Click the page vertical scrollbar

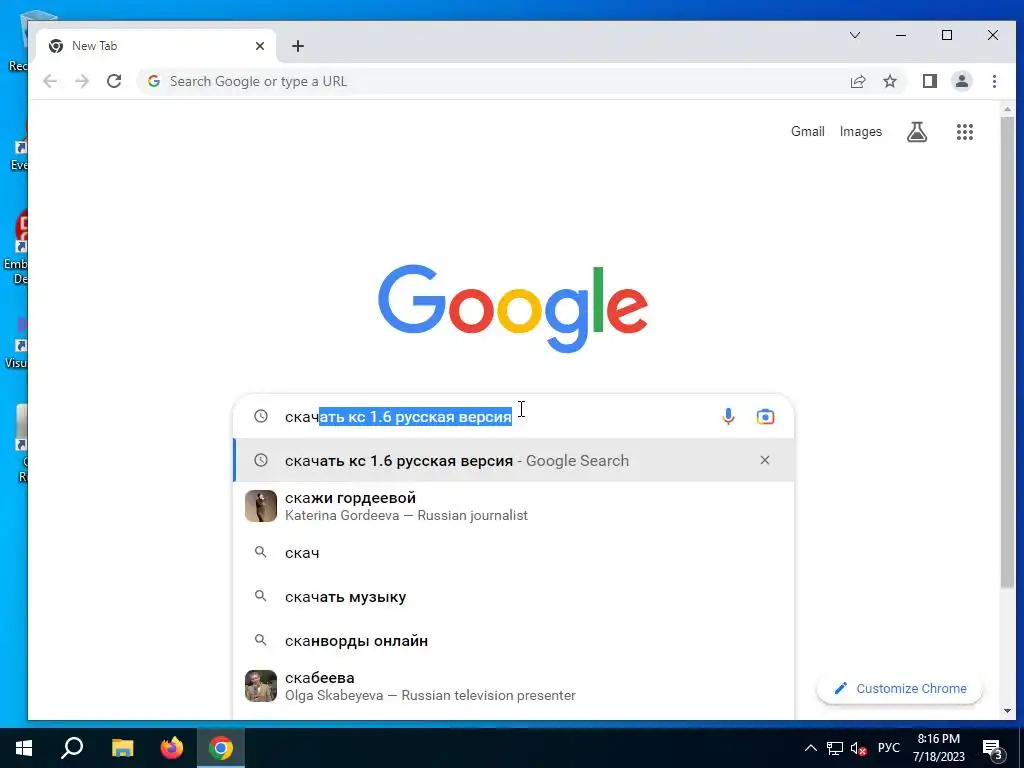coord(1006,353)
